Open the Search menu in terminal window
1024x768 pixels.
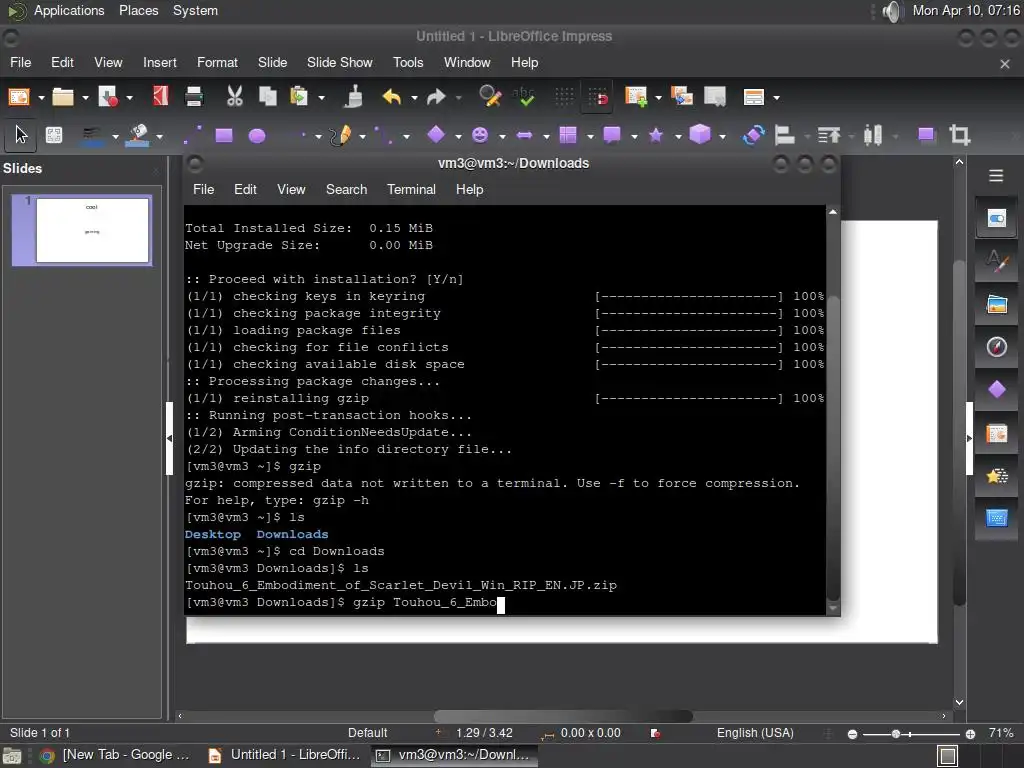(346, 189)
